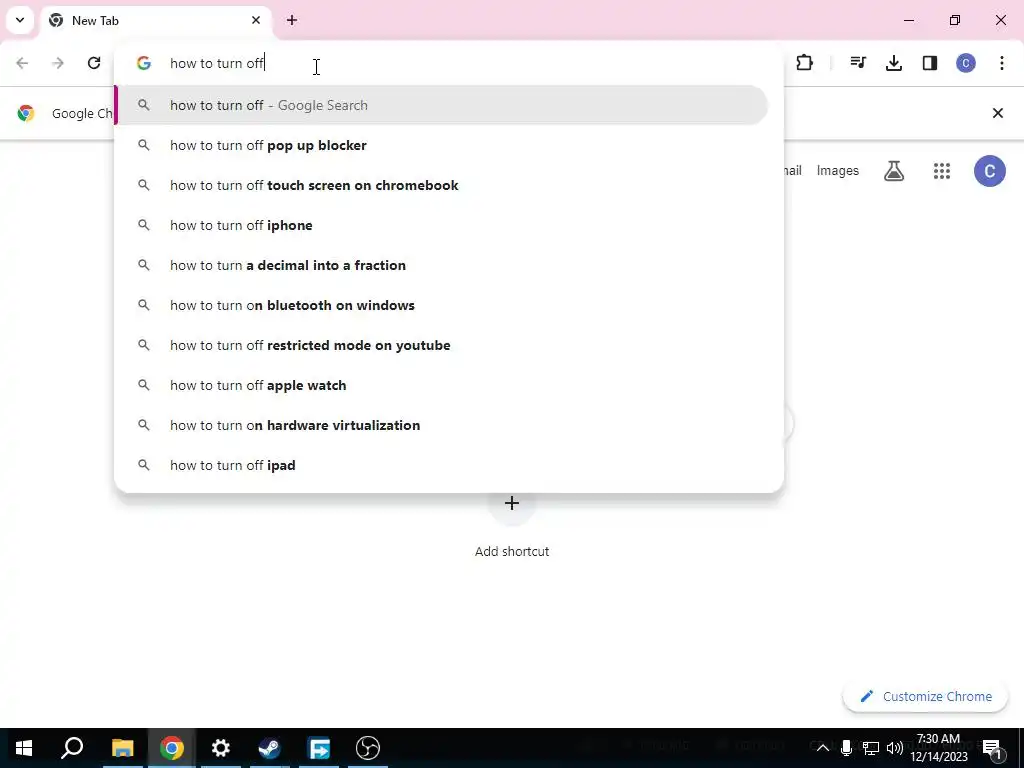The width and height of the screenshot is (1024, 768).
Task: Choose "how to turn off iphone" suggestion
Action: point(441,225)
